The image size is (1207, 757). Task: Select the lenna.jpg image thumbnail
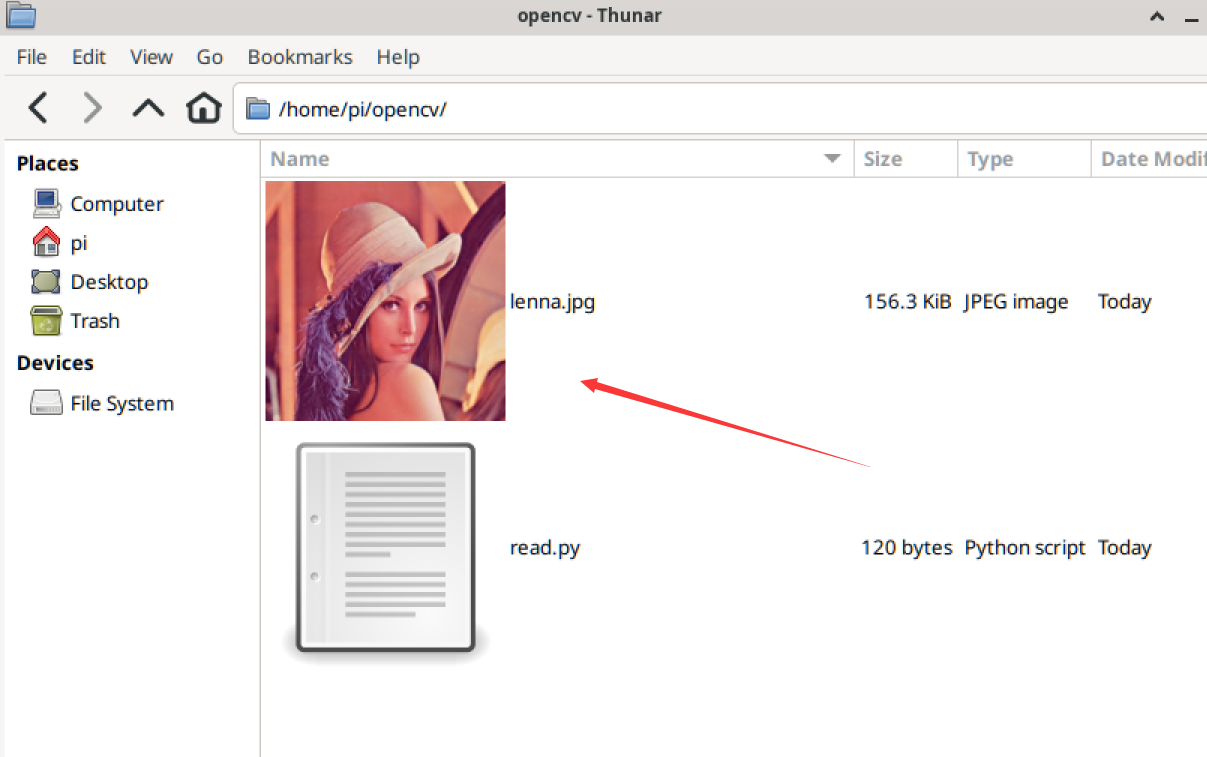385,301
